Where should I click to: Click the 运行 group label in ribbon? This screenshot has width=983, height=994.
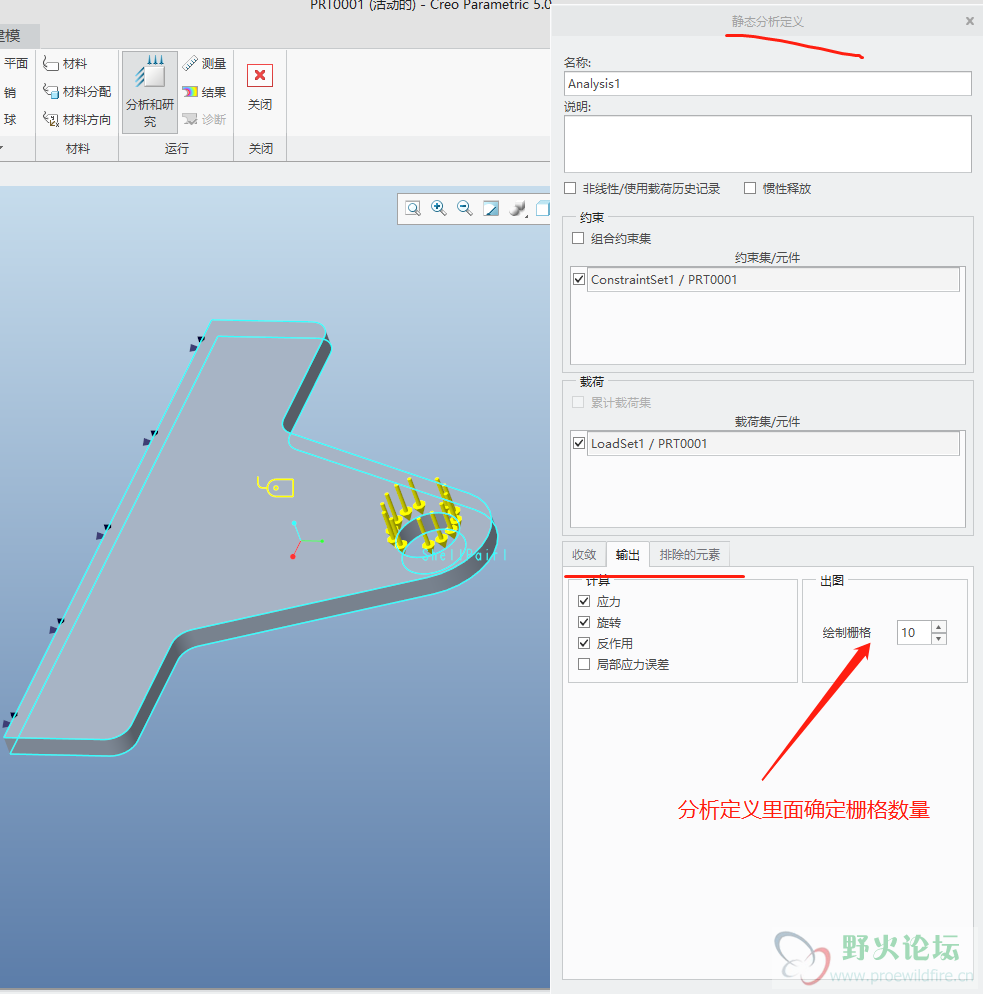tap(176, 148)
